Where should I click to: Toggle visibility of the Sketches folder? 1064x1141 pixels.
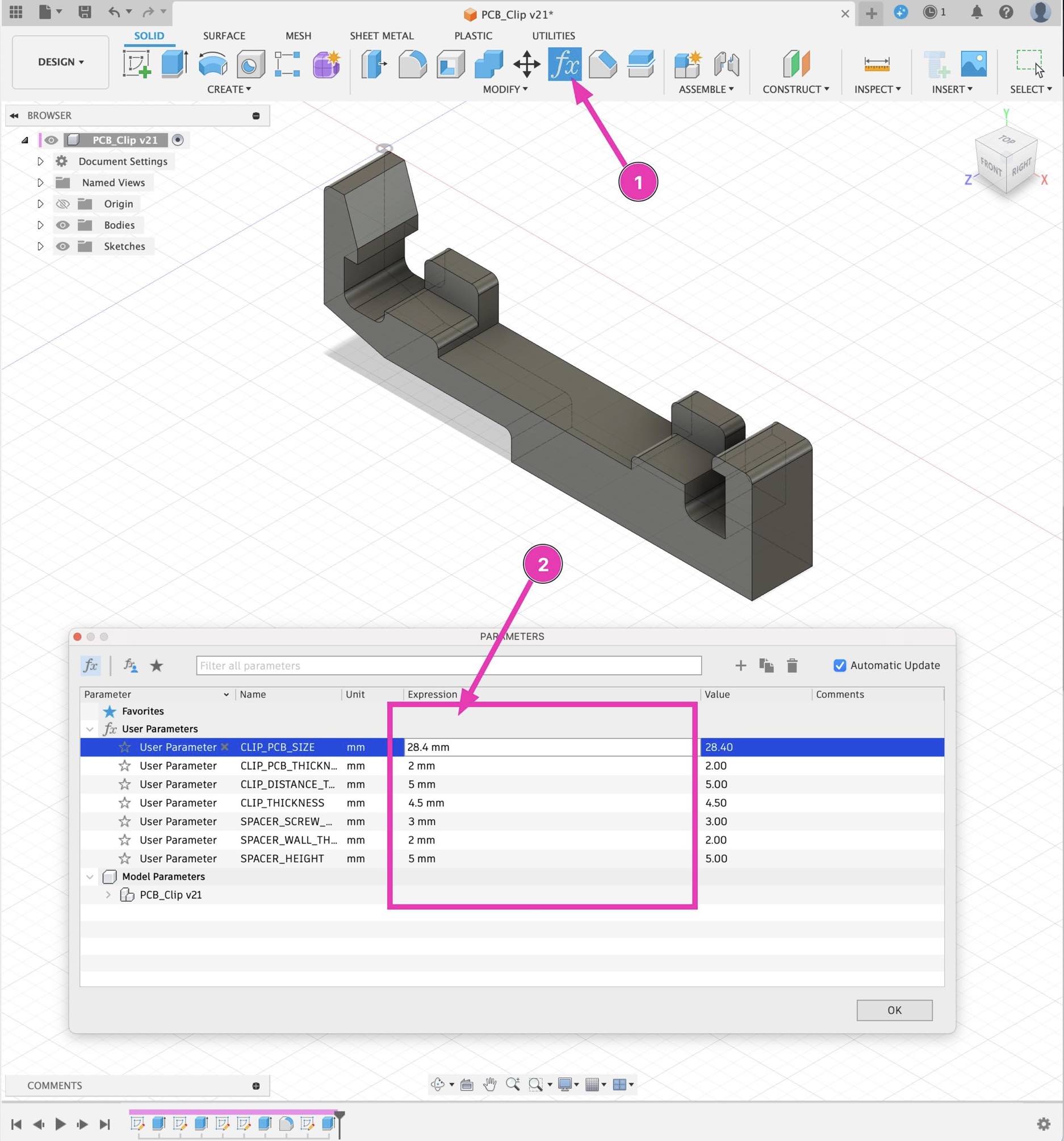pyautogui.click(x=62, y=246)
